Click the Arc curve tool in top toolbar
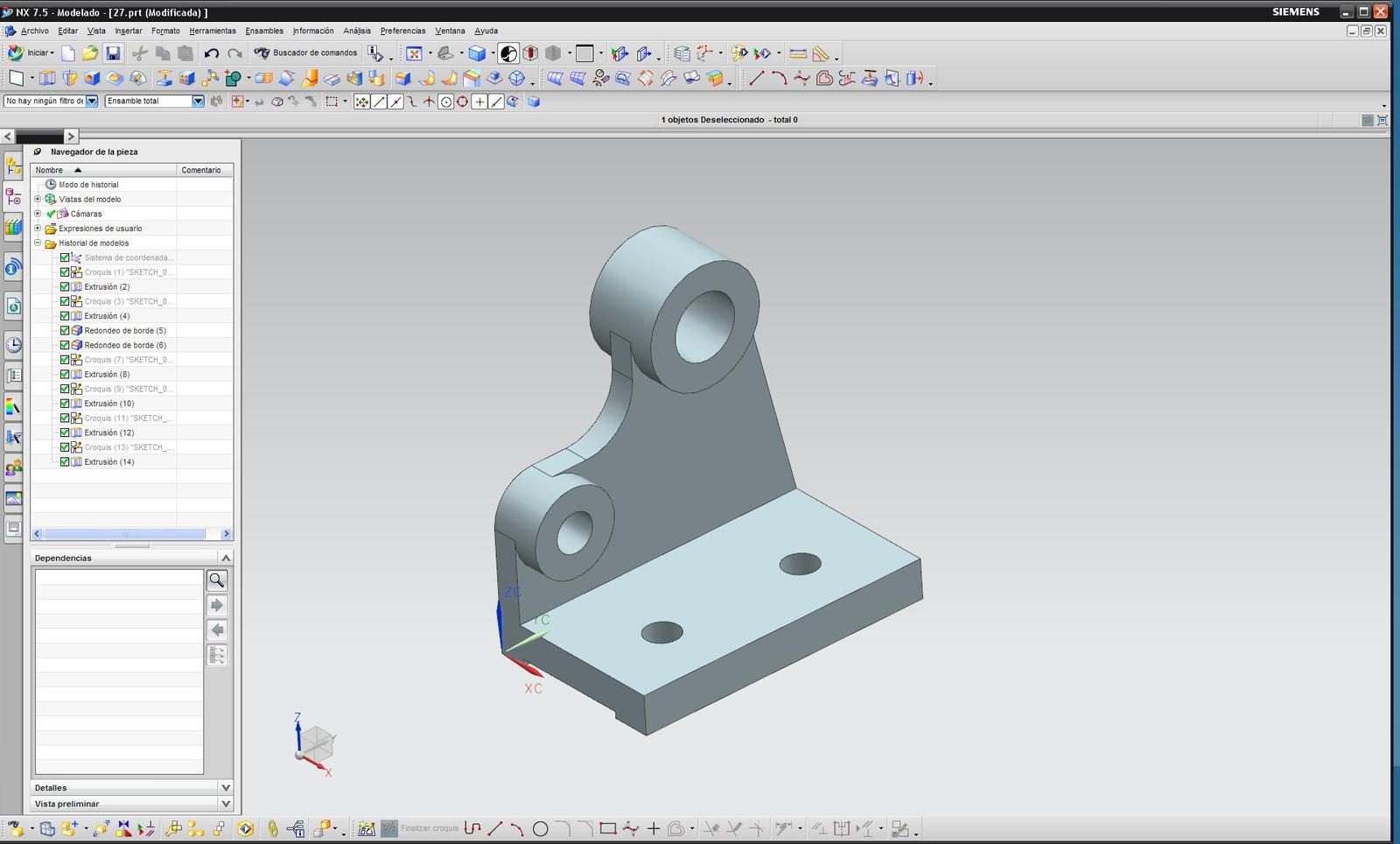1400x844 pixels. point(779,79)
